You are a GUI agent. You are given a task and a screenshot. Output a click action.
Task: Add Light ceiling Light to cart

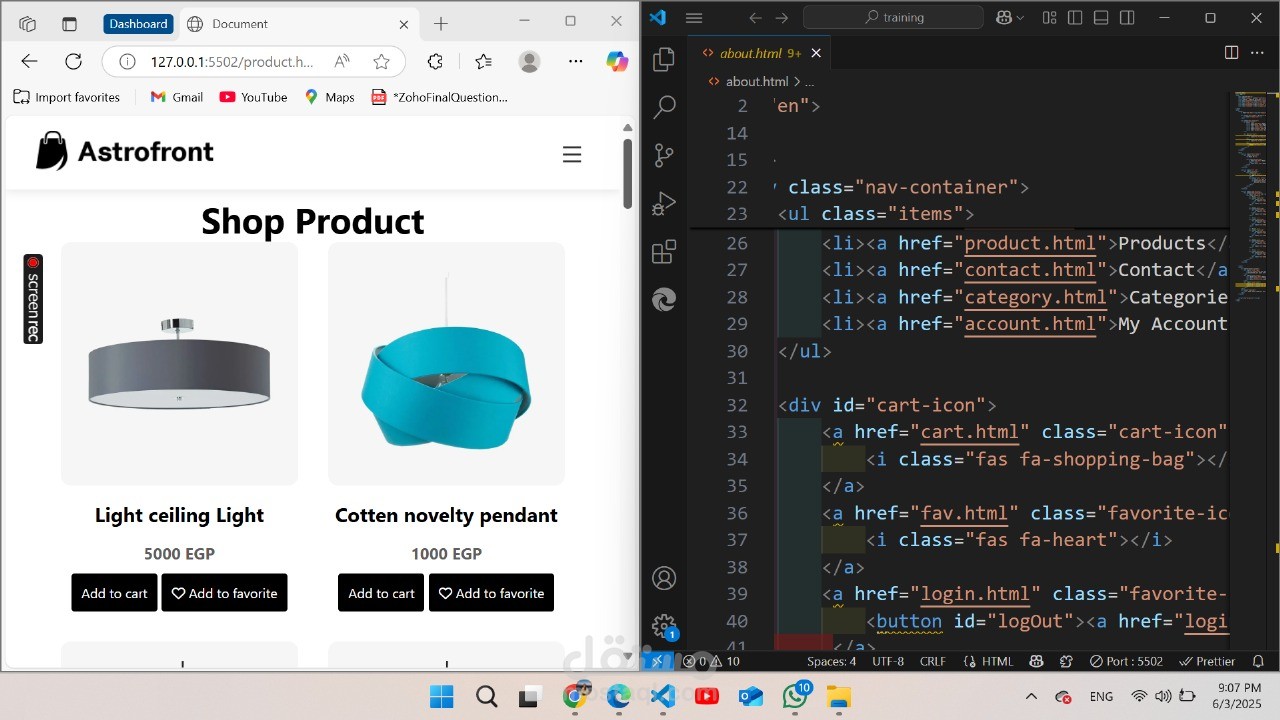pos(114,593)
